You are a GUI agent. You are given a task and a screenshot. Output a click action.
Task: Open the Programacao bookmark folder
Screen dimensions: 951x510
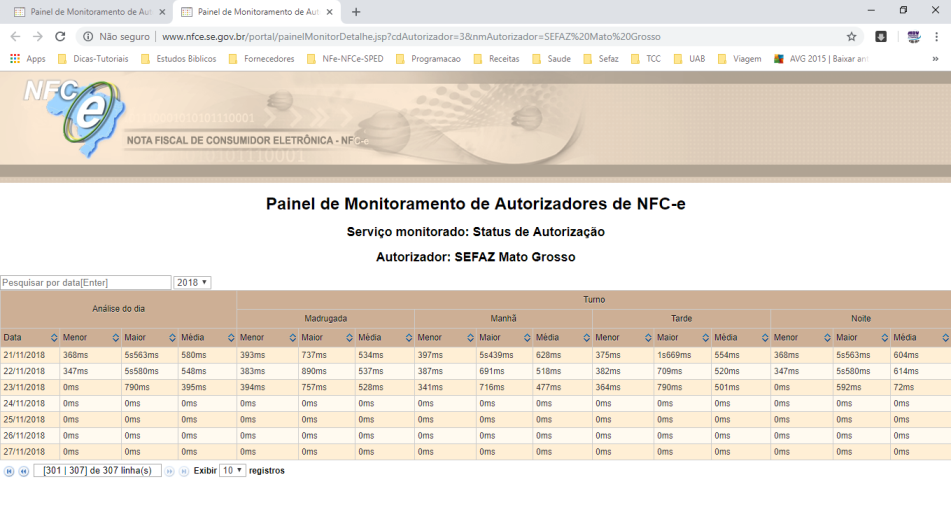click(428, 59)
